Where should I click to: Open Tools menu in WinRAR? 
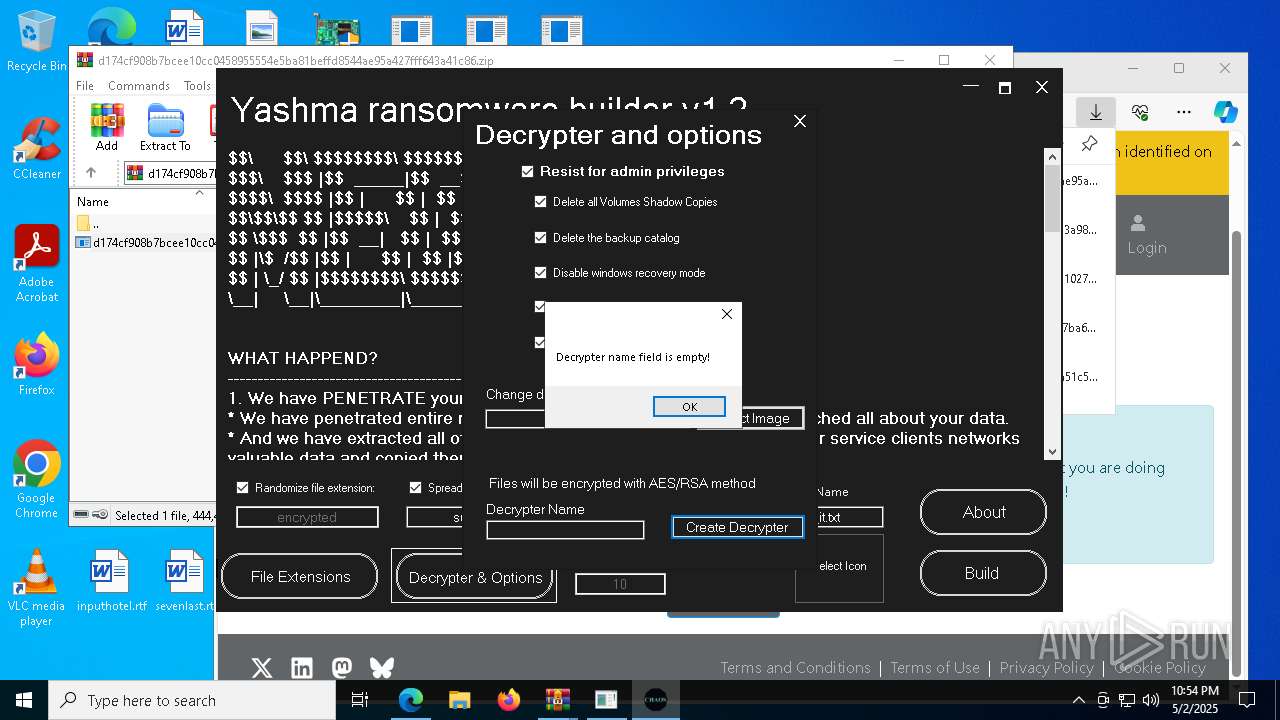pos(197,86)
